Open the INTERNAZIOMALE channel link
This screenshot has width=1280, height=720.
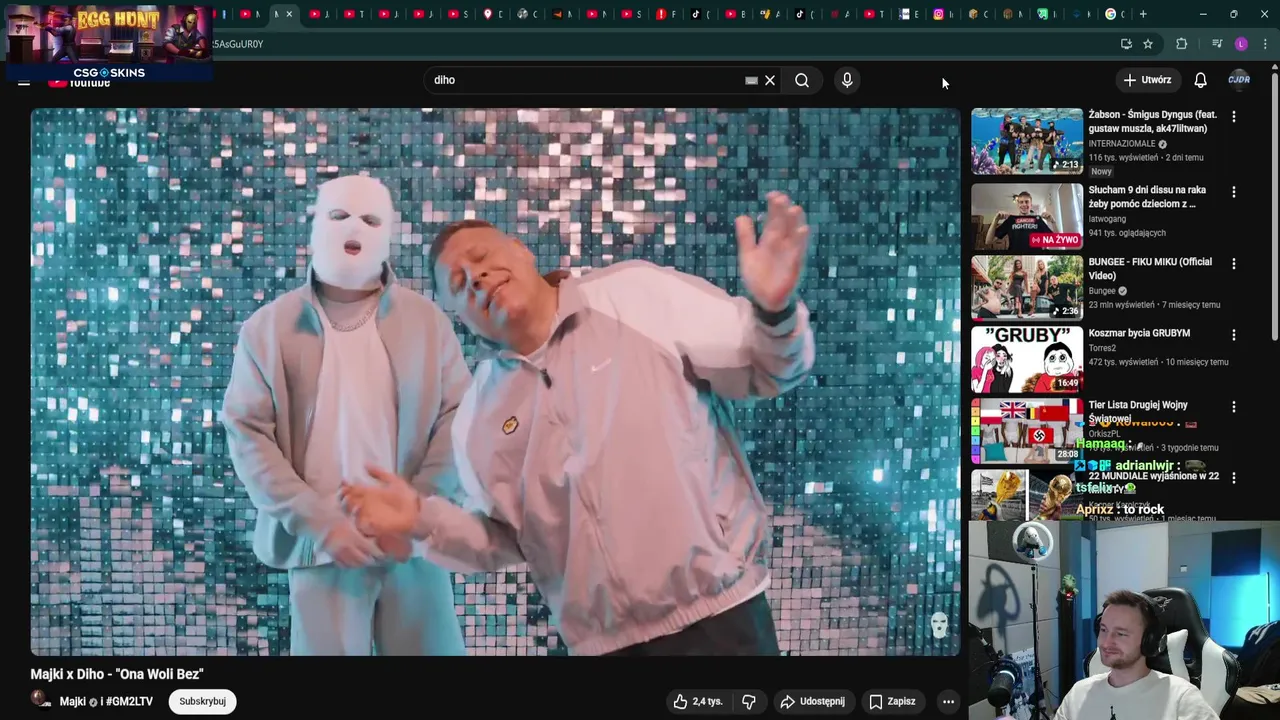tap(1122, 144)
